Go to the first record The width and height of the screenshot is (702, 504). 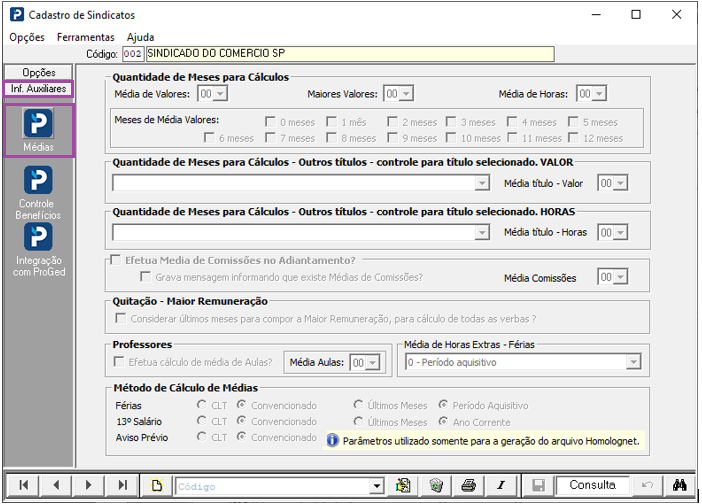click(x=23, y=485)
